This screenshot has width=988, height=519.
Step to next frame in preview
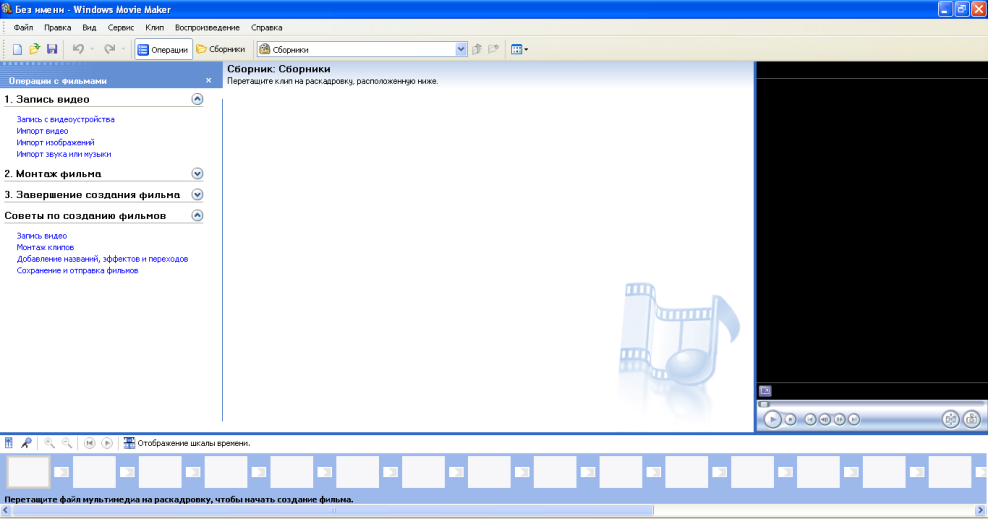(x=839, y=419)
